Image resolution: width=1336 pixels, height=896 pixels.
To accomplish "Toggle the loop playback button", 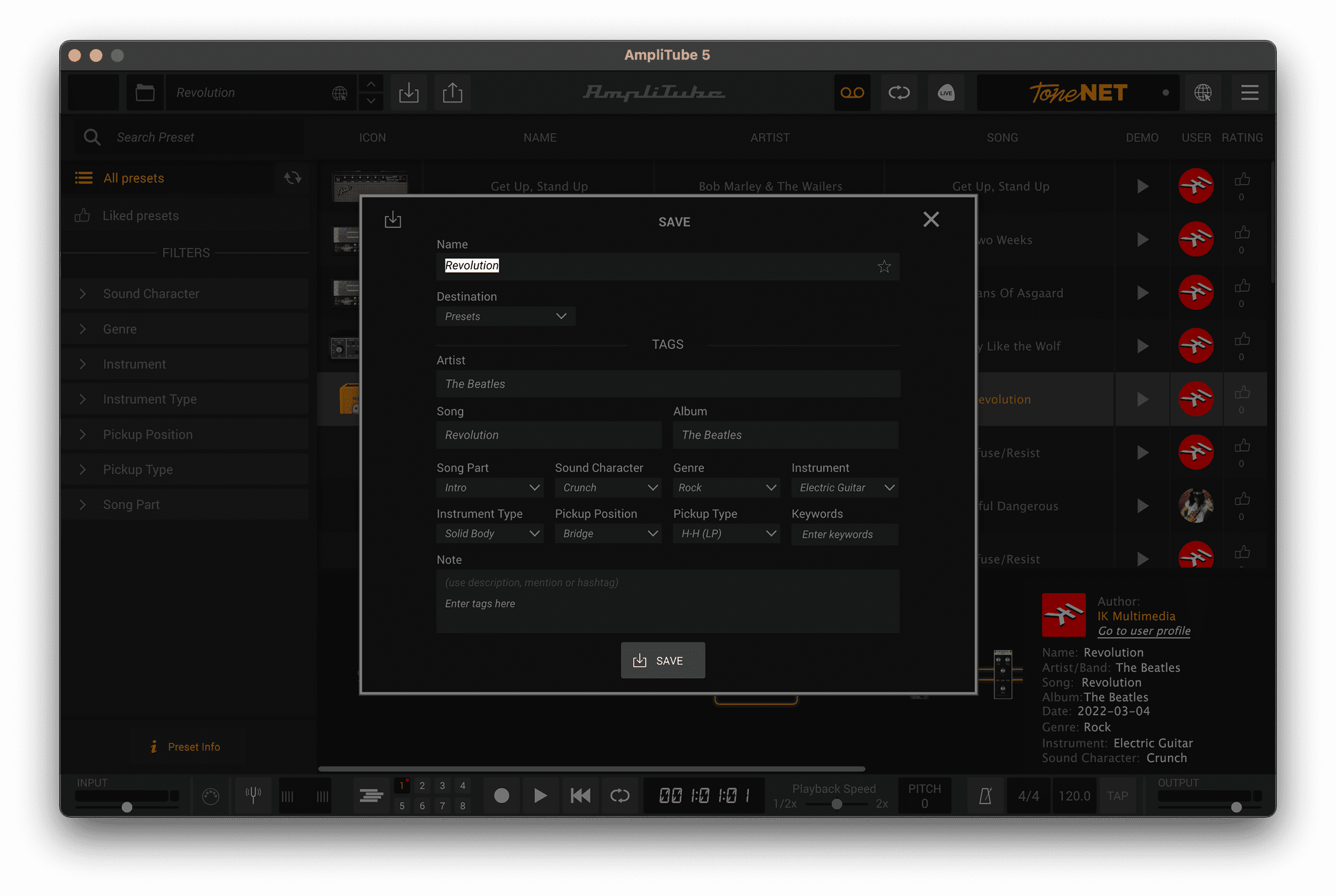I will coord(619,795).
